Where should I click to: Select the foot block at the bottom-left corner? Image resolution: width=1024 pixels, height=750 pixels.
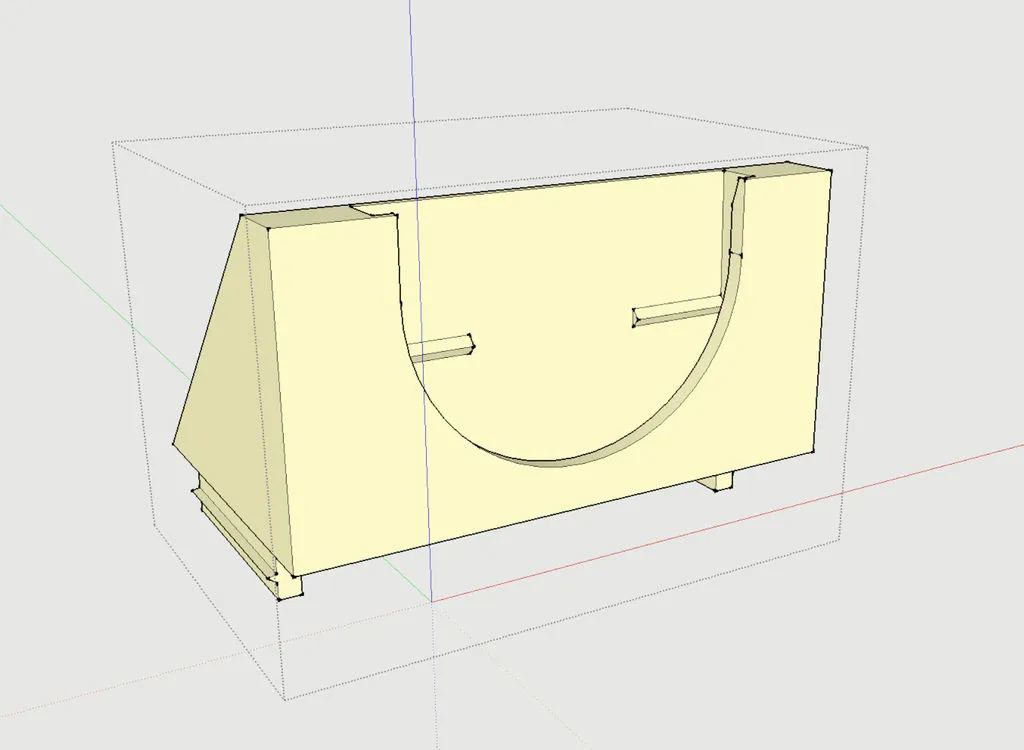(x=289, y=586)
